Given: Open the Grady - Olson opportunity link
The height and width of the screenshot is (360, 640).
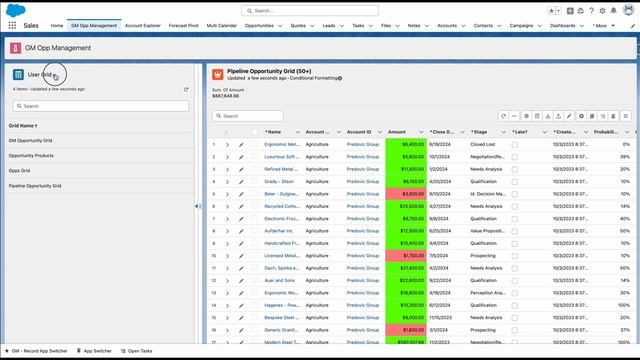Looking at the screenshot, I should 279,182.
